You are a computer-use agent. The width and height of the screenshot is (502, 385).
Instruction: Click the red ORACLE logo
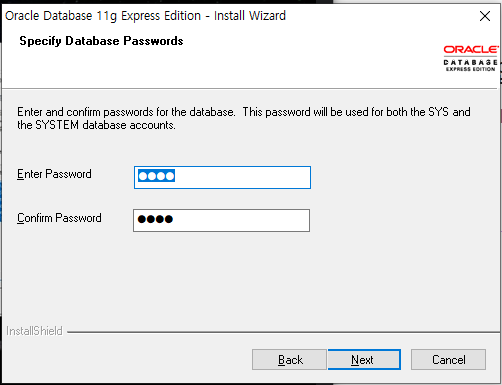[x=471, y=50]
